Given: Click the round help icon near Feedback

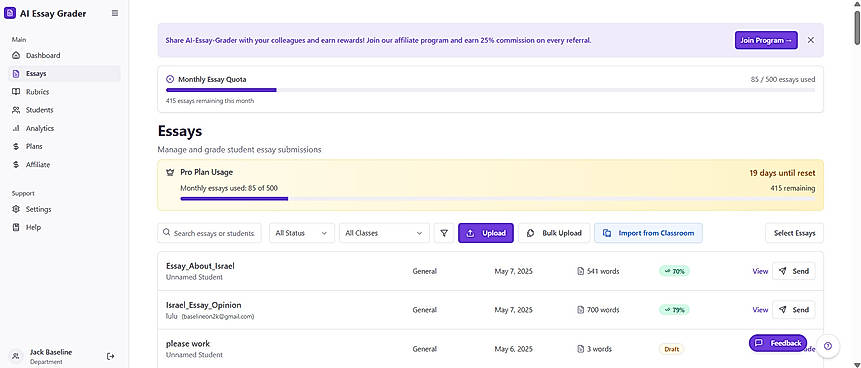Looking at the screenshot, I should [828, 345].
